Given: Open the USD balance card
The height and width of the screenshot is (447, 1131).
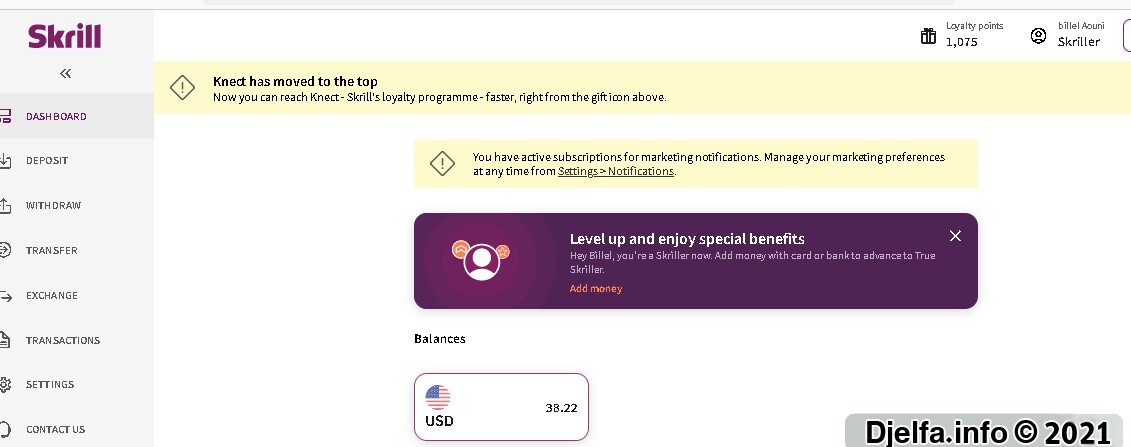Looking at the screenshot, I should [501, 407].
